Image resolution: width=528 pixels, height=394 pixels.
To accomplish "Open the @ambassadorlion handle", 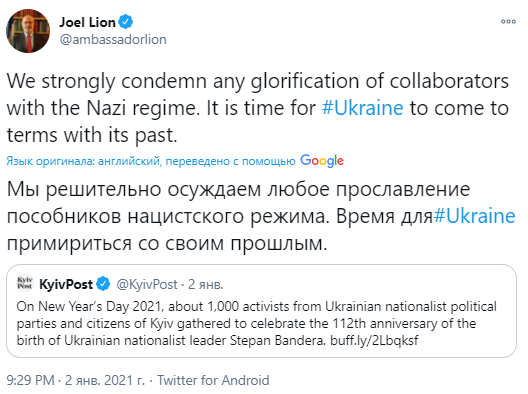I will 113,40.
